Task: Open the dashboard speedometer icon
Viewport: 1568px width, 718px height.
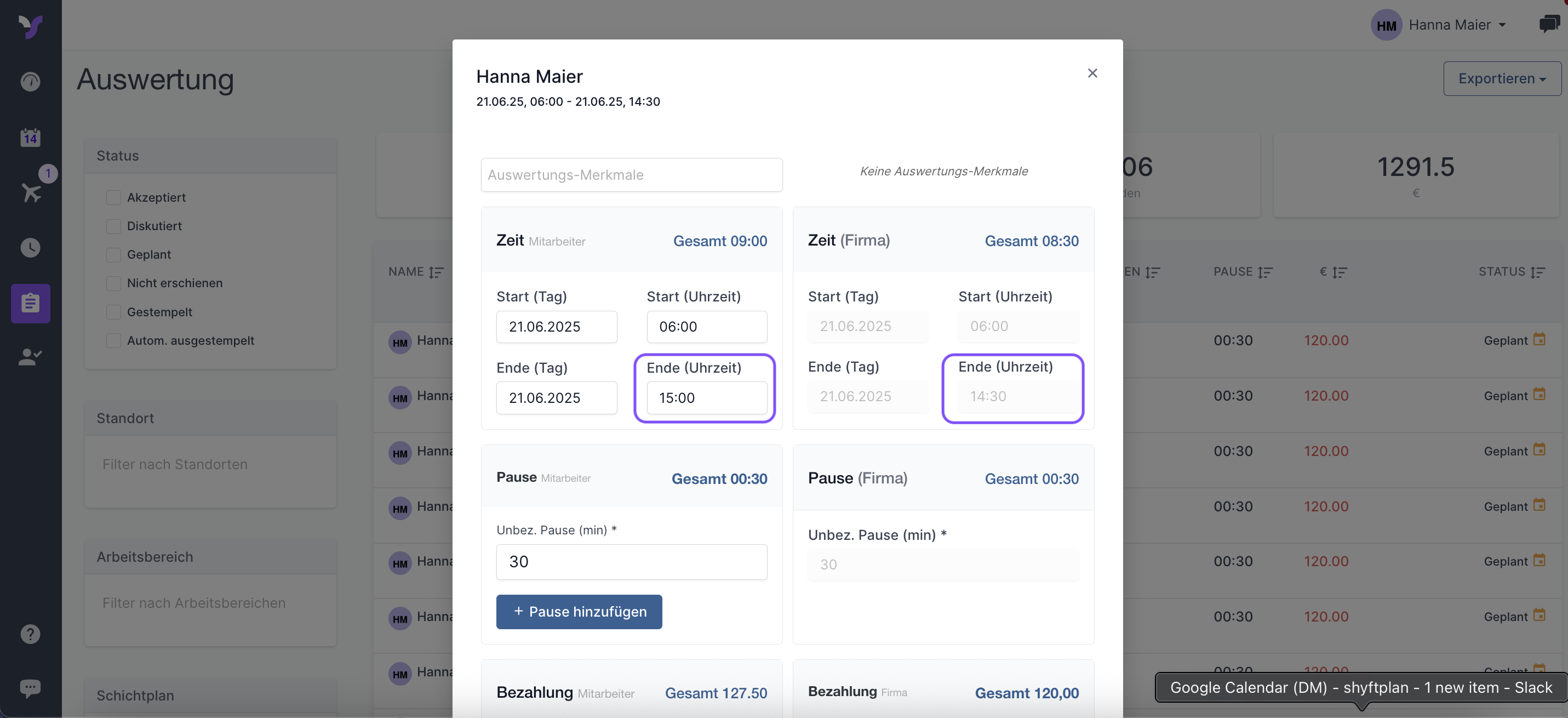Action: (31, 81)
